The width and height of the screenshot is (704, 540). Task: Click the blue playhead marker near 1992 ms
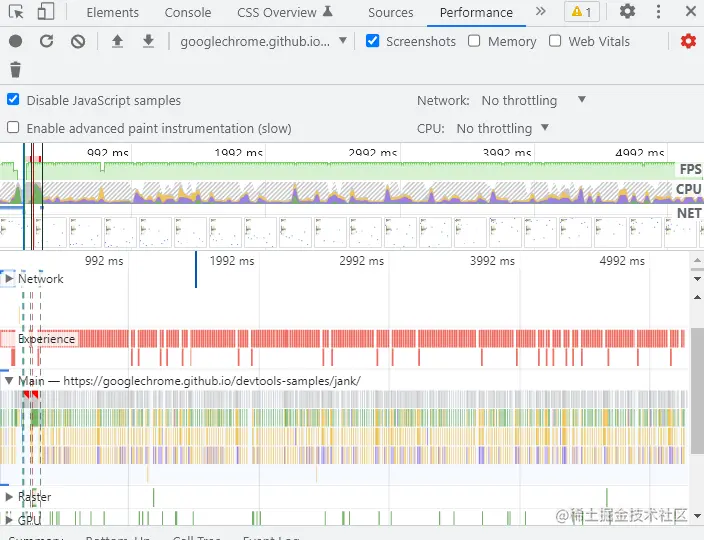196,269
